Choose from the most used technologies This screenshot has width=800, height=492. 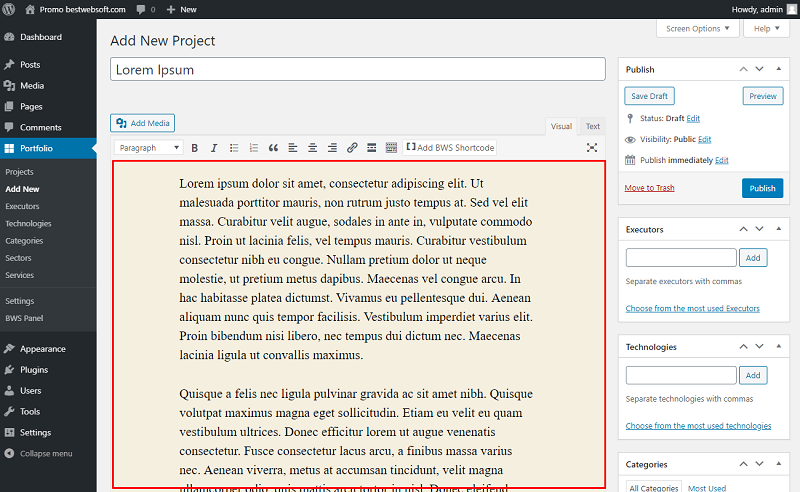tap(698, 426)
